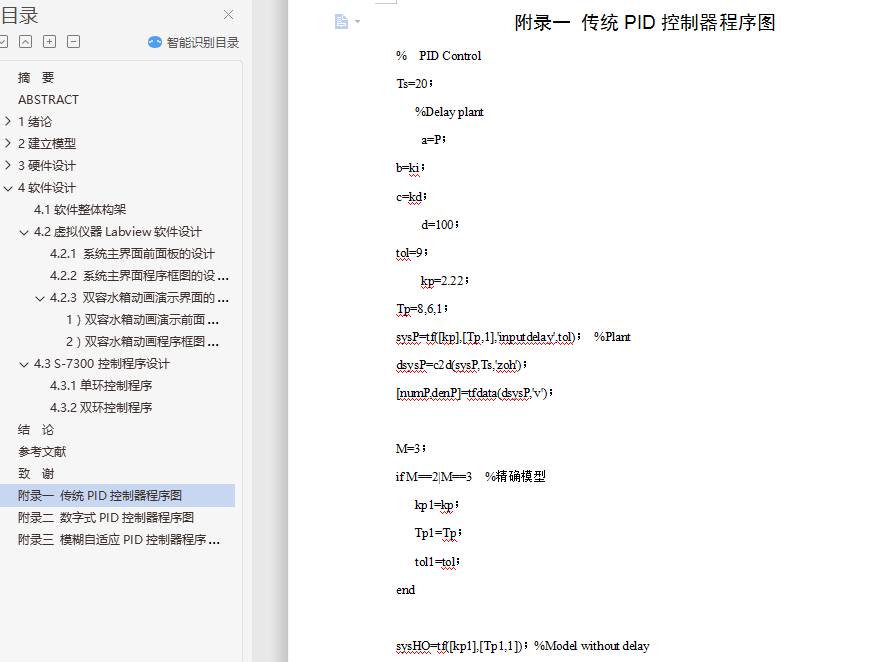Go to 4.2.2 系统主界面程序框图 heading
Viewport: 889px width, 662px height.
click(139, 276)
